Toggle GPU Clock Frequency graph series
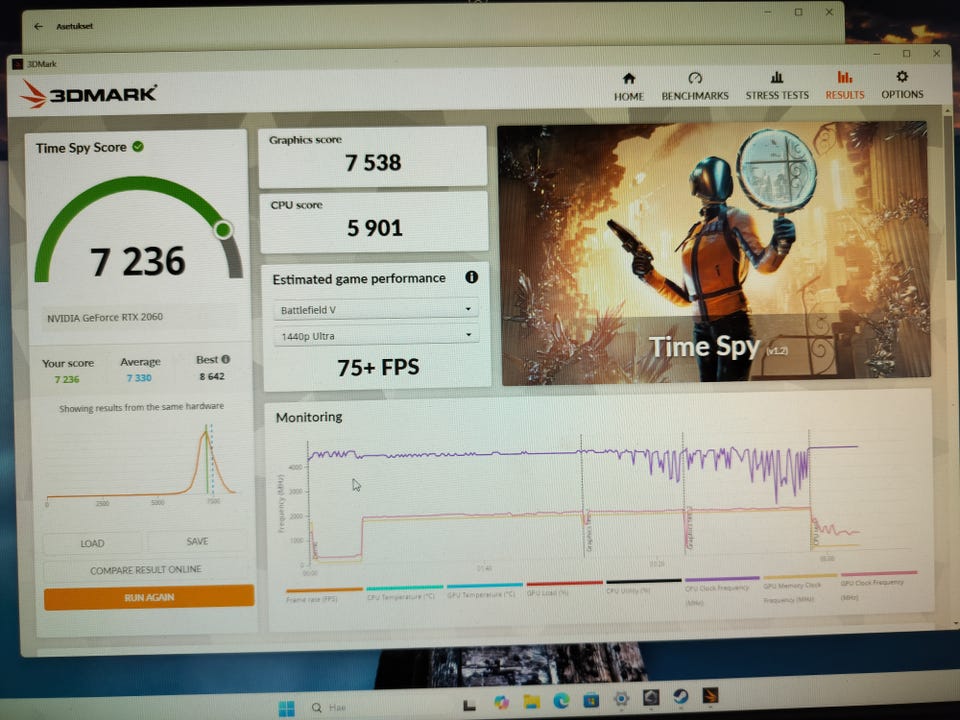The width and height of the screenshot is (960, 720). click(x=879, y=585)
